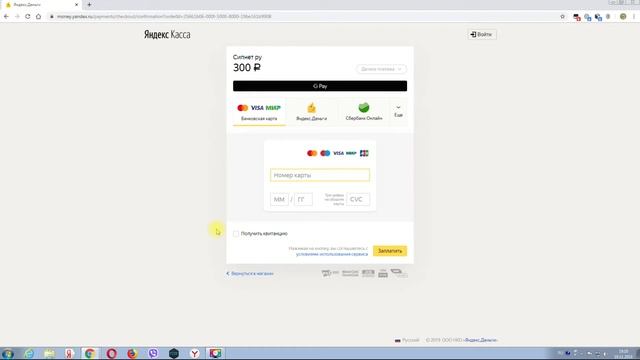The width and height of the screenshot is (640, 360).
Task: Expand the Ещё payment methods
Action: (x=398, y=111)
